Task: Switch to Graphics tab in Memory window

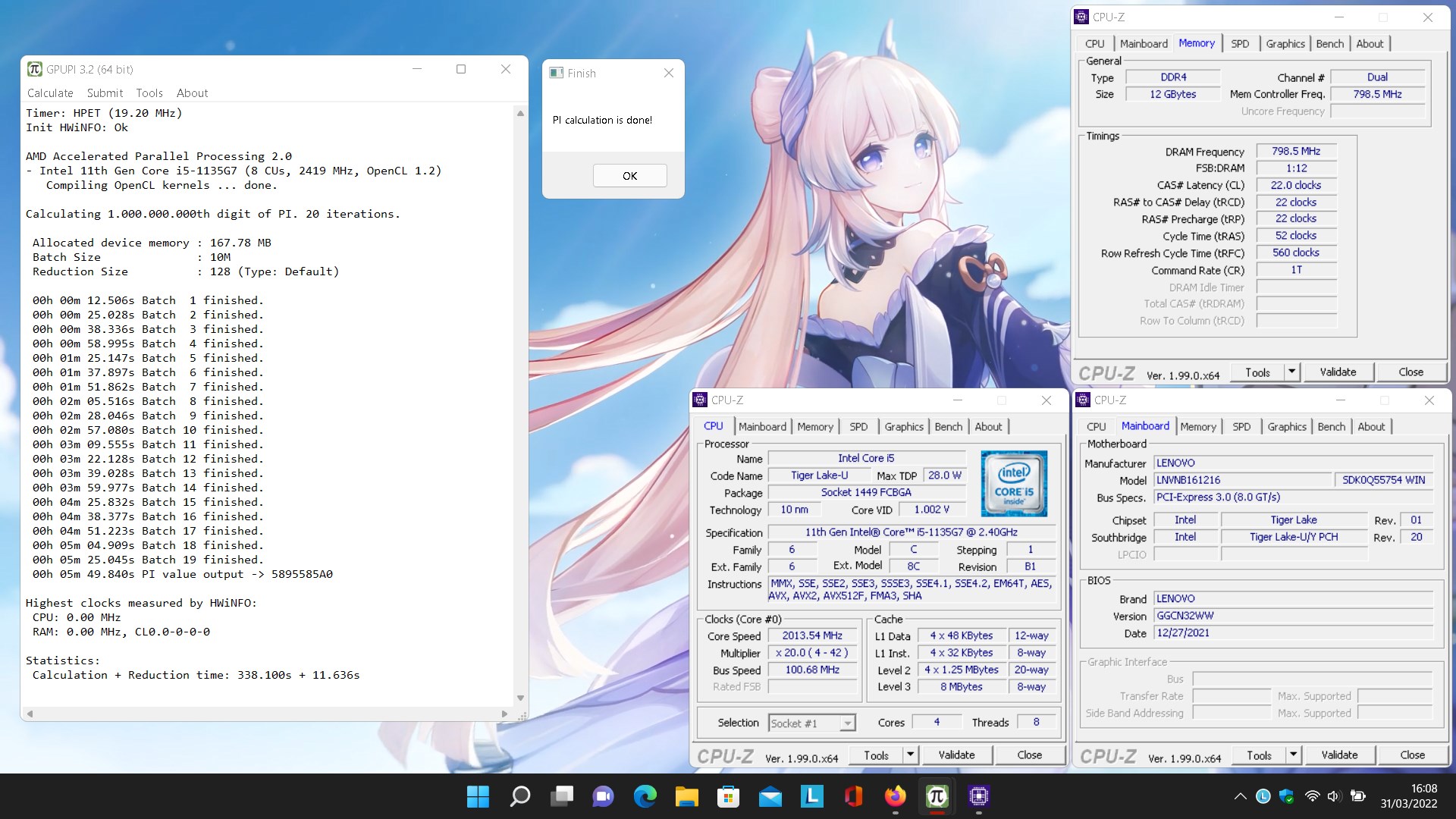Action: tap(1285, 44)
